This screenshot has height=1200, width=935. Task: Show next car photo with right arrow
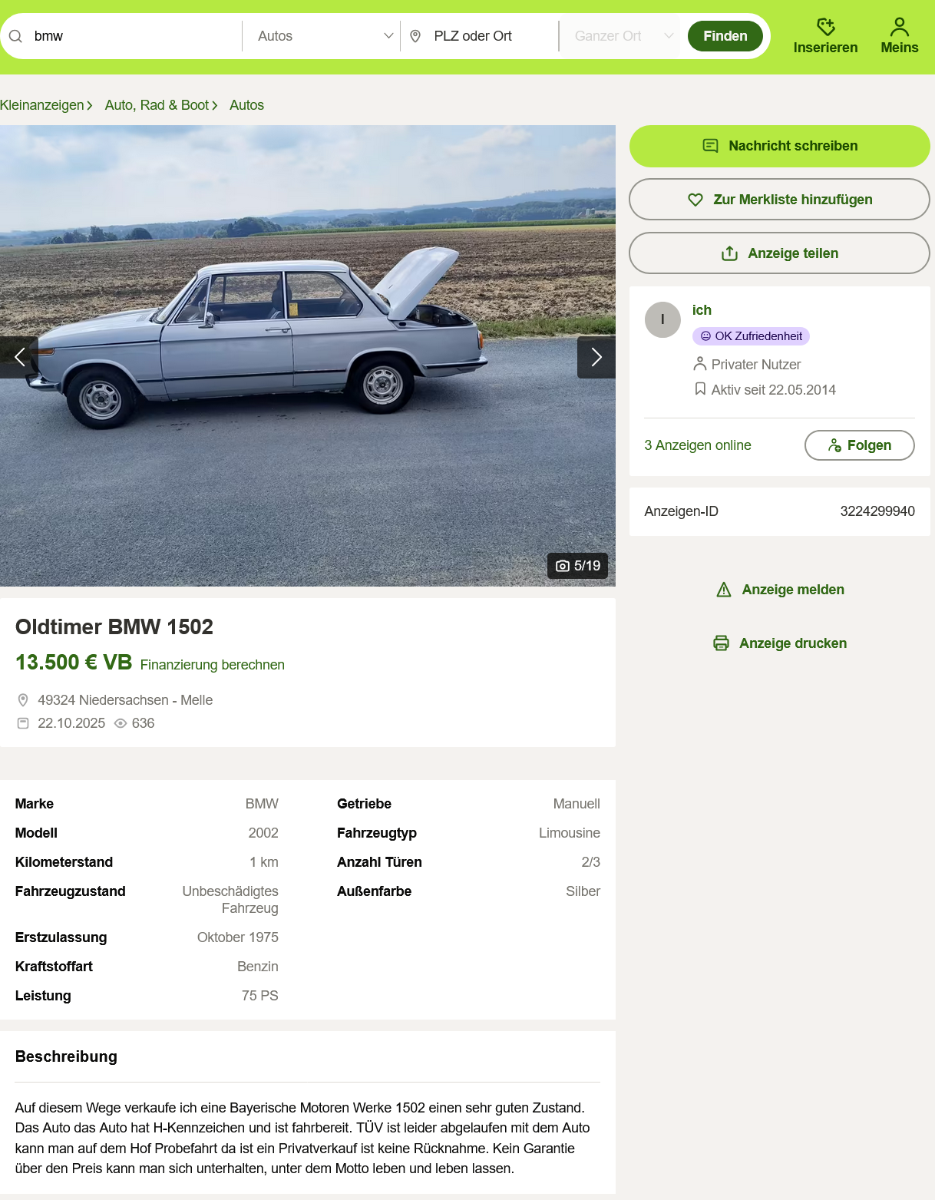[x=596, y=357]
